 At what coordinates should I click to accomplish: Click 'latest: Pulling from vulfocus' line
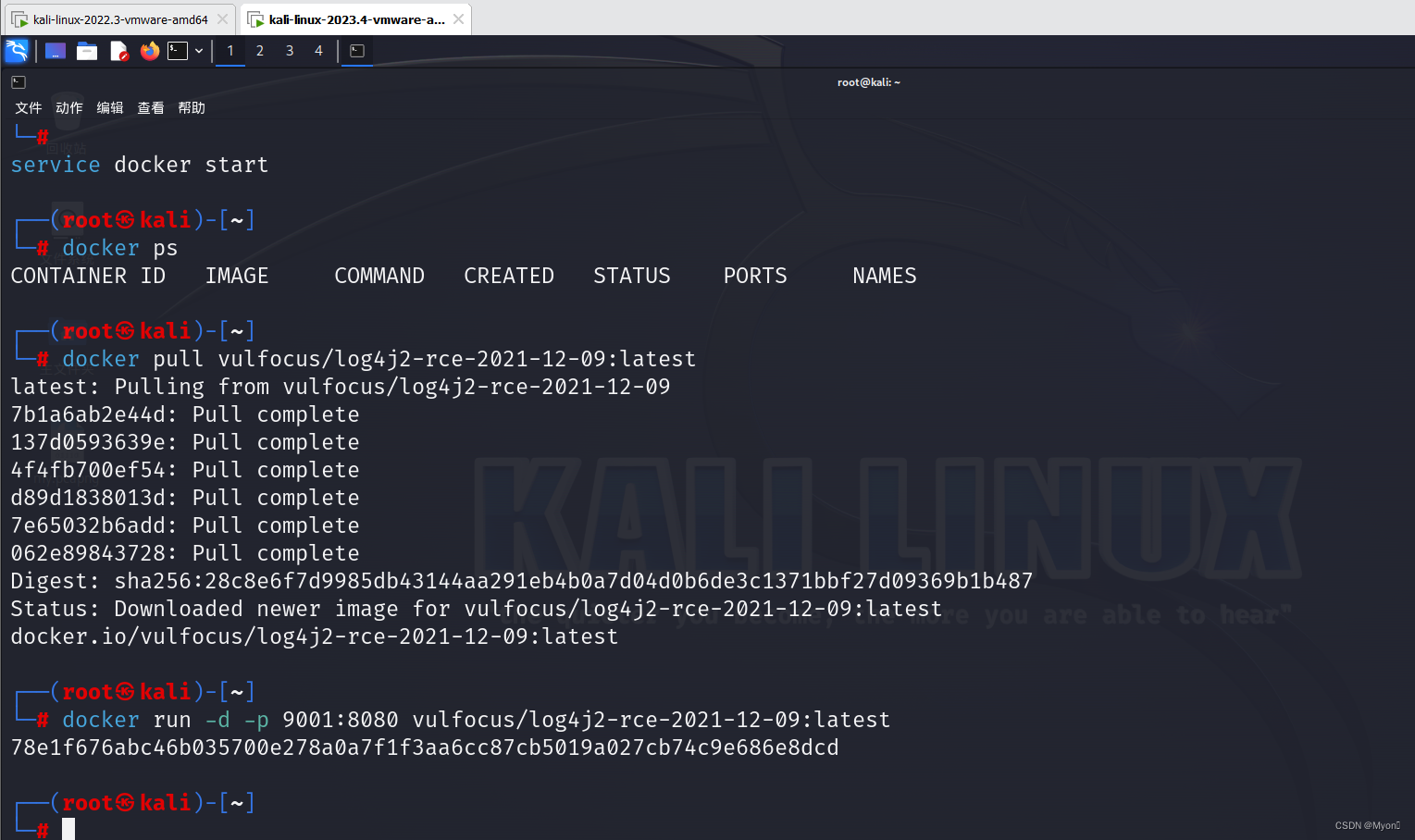click(x=341, y=387)
